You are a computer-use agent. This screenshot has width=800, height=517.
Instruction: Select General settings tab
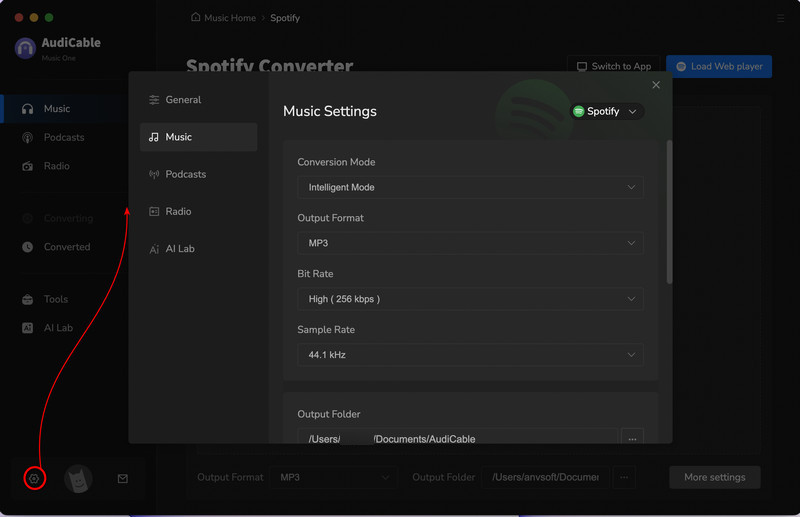point(198,100)
